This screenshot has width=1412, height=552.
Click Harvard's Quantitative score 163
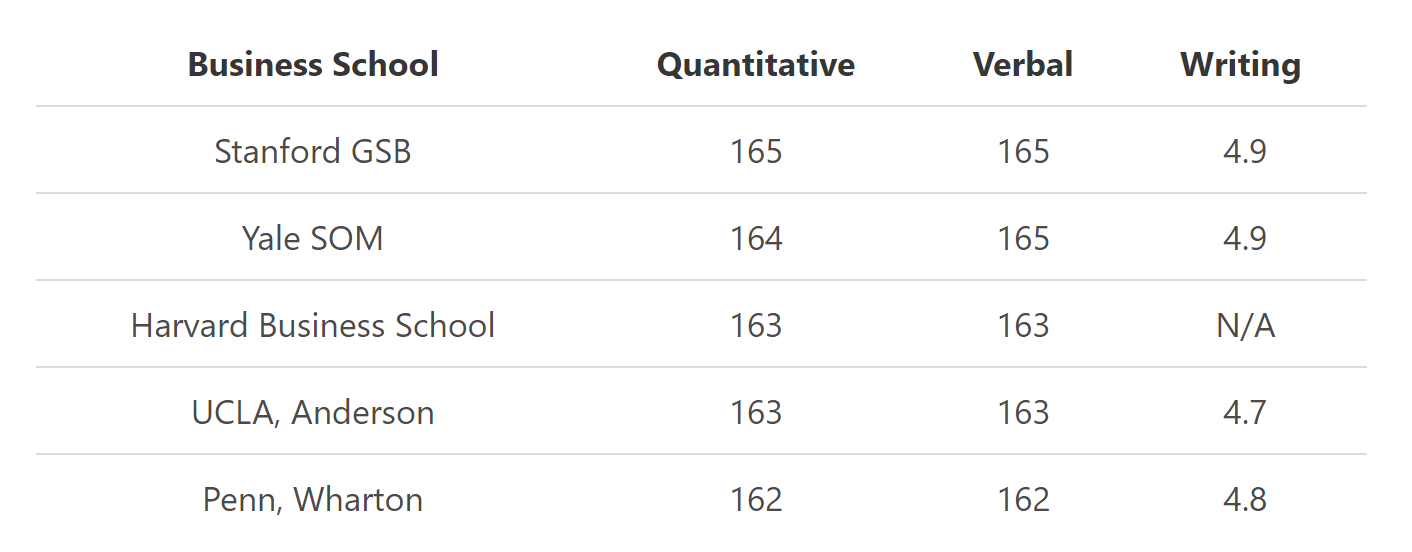click(x=756, y=326)
